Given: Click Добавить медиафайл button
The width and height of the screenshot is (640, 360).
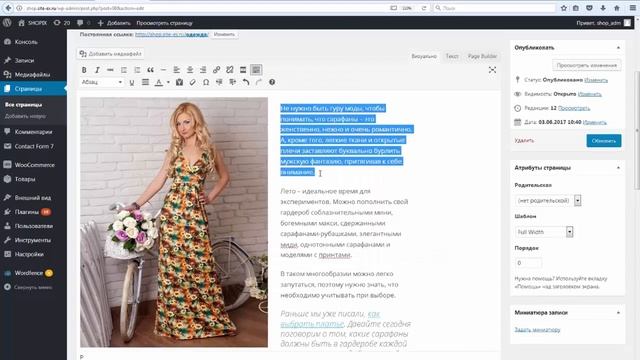Looking at the screenshot, I should pyautogui.click(x=111, y=54).
